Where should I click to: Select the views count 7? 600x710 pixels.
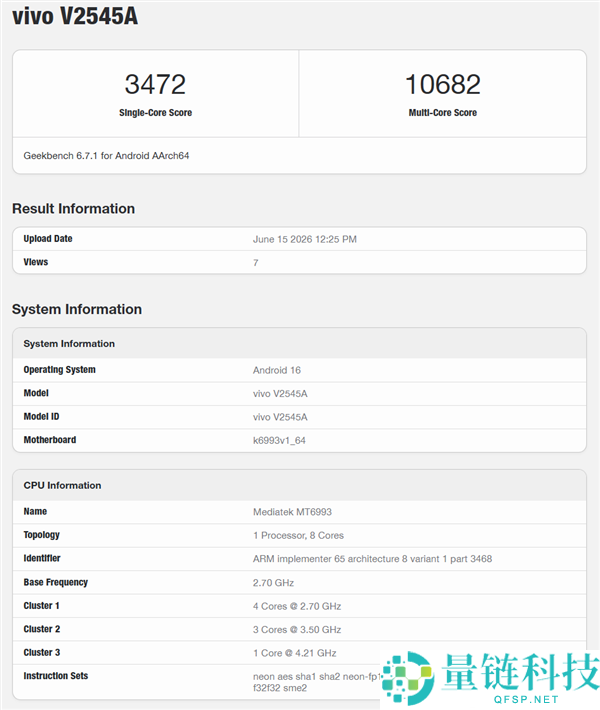(x=255, y=263)
